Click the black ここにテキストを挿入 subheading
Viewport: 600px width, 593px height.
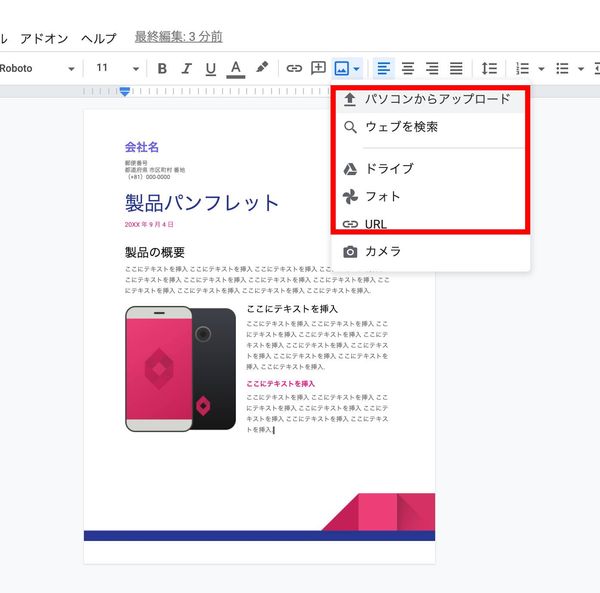pos(292,309)
